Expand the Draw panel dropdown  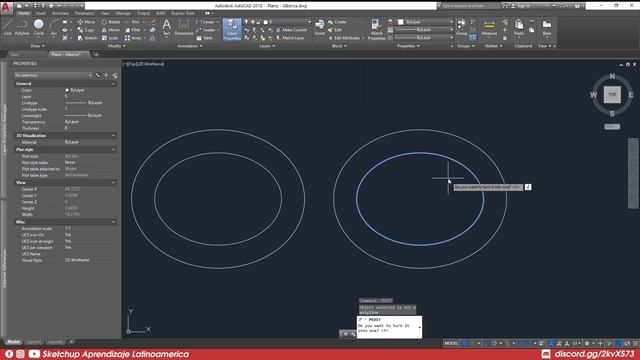(38, 46)
